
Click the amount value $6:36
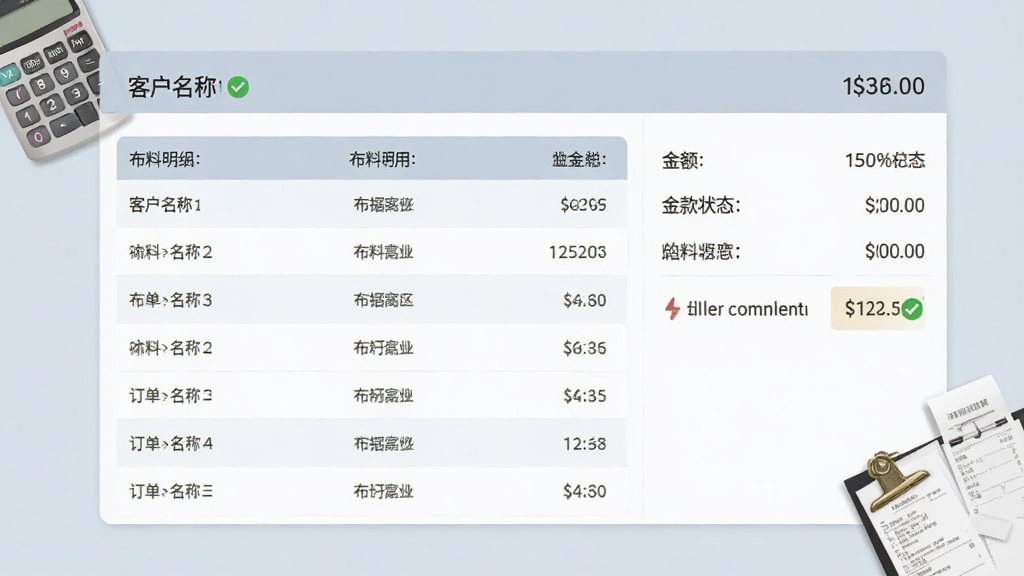[x=584, y=348]
